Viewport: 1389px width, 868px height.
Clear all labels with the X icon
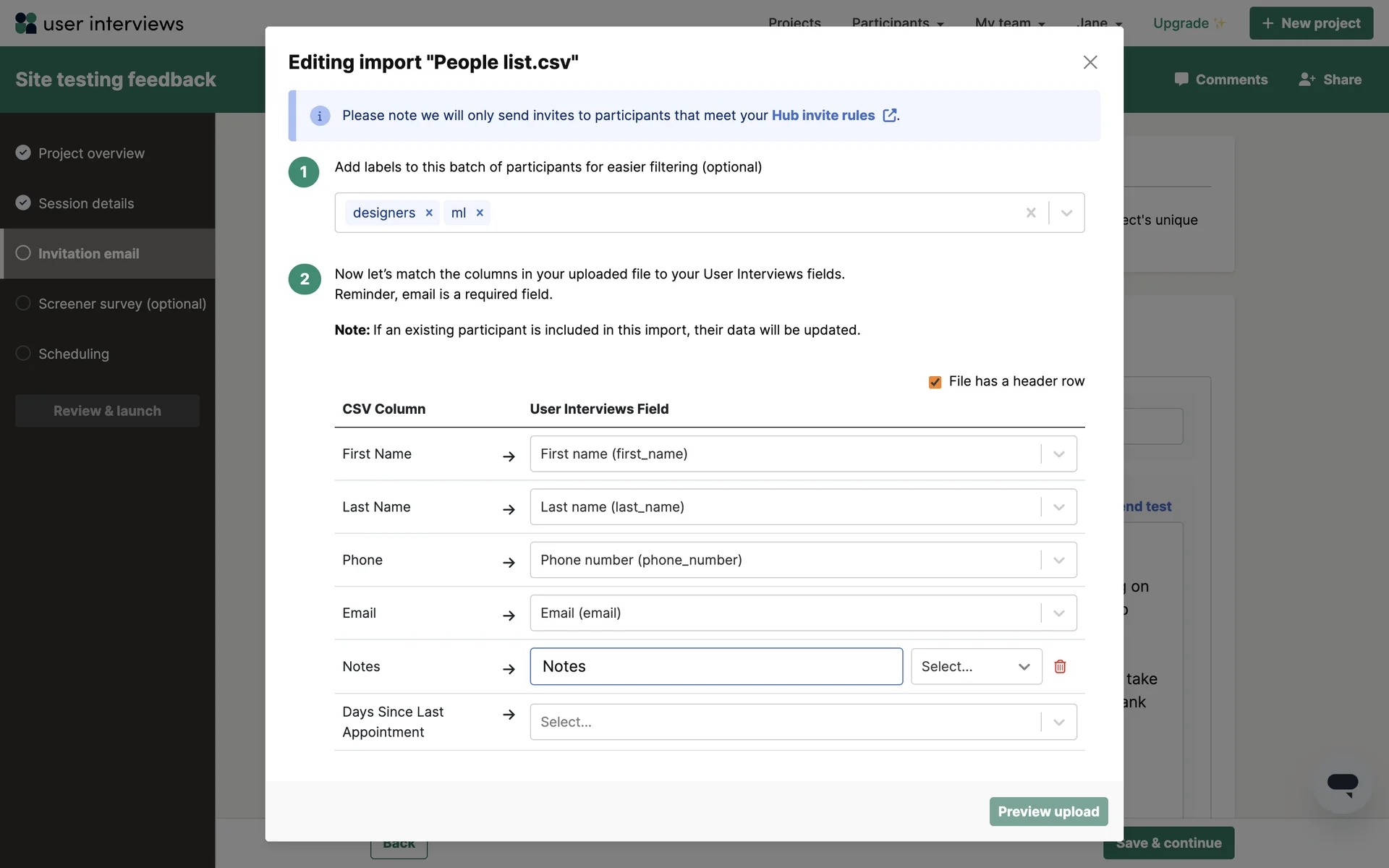click(1031, 213)
